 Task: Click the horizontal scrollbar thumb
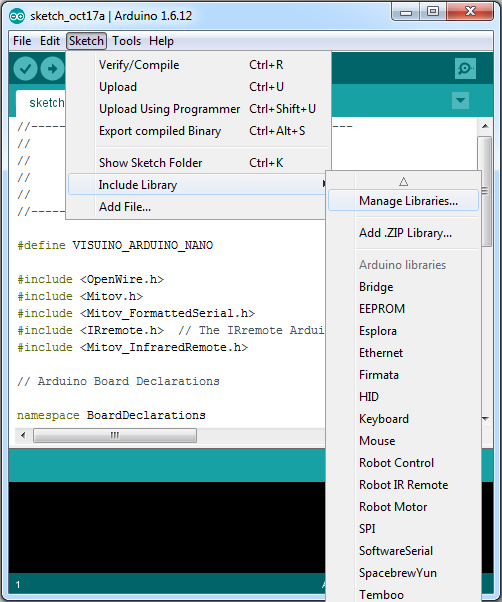[x=115, y=435]
